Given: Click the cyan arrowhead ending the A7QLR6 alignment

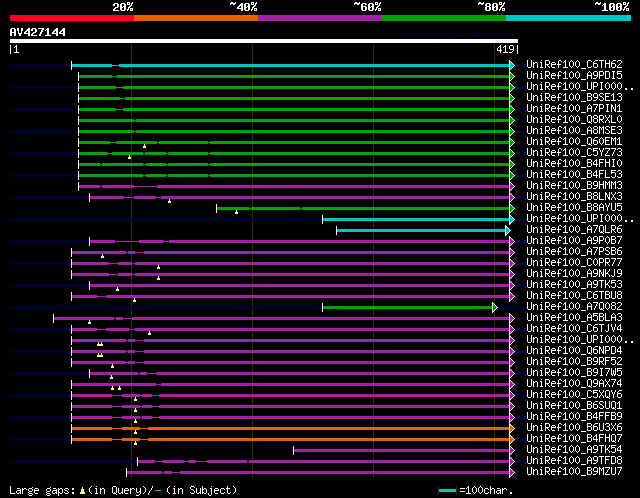Looking at the screenshot, I should (508, 231).
